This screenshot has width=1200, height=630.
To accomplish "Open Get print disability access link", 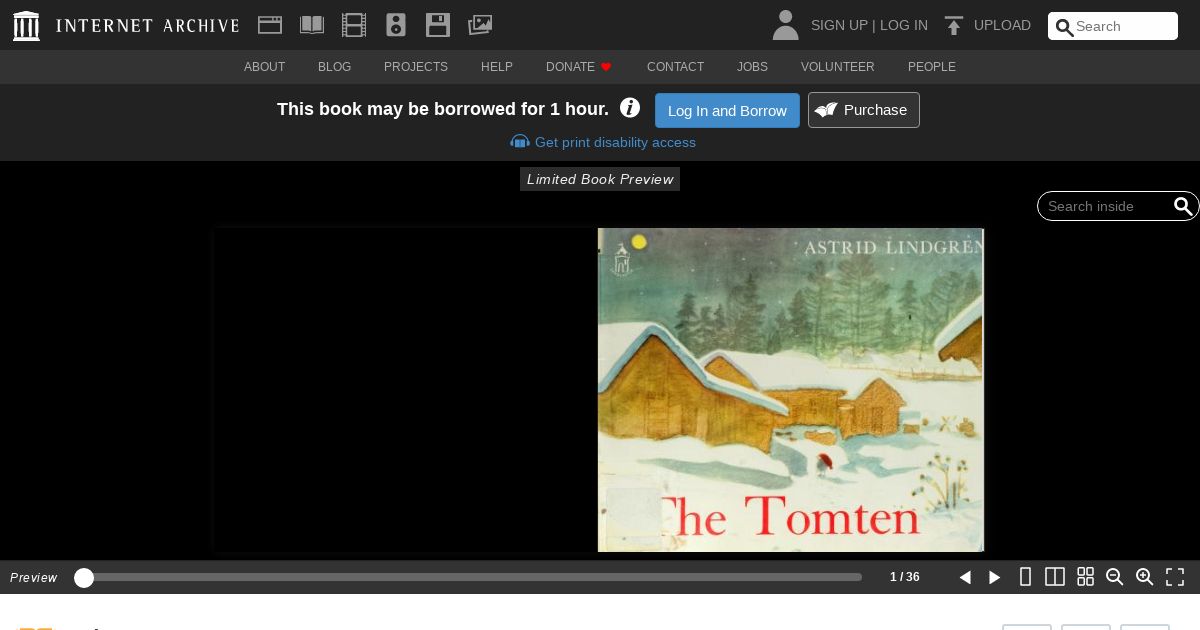I will coord(615,142).
